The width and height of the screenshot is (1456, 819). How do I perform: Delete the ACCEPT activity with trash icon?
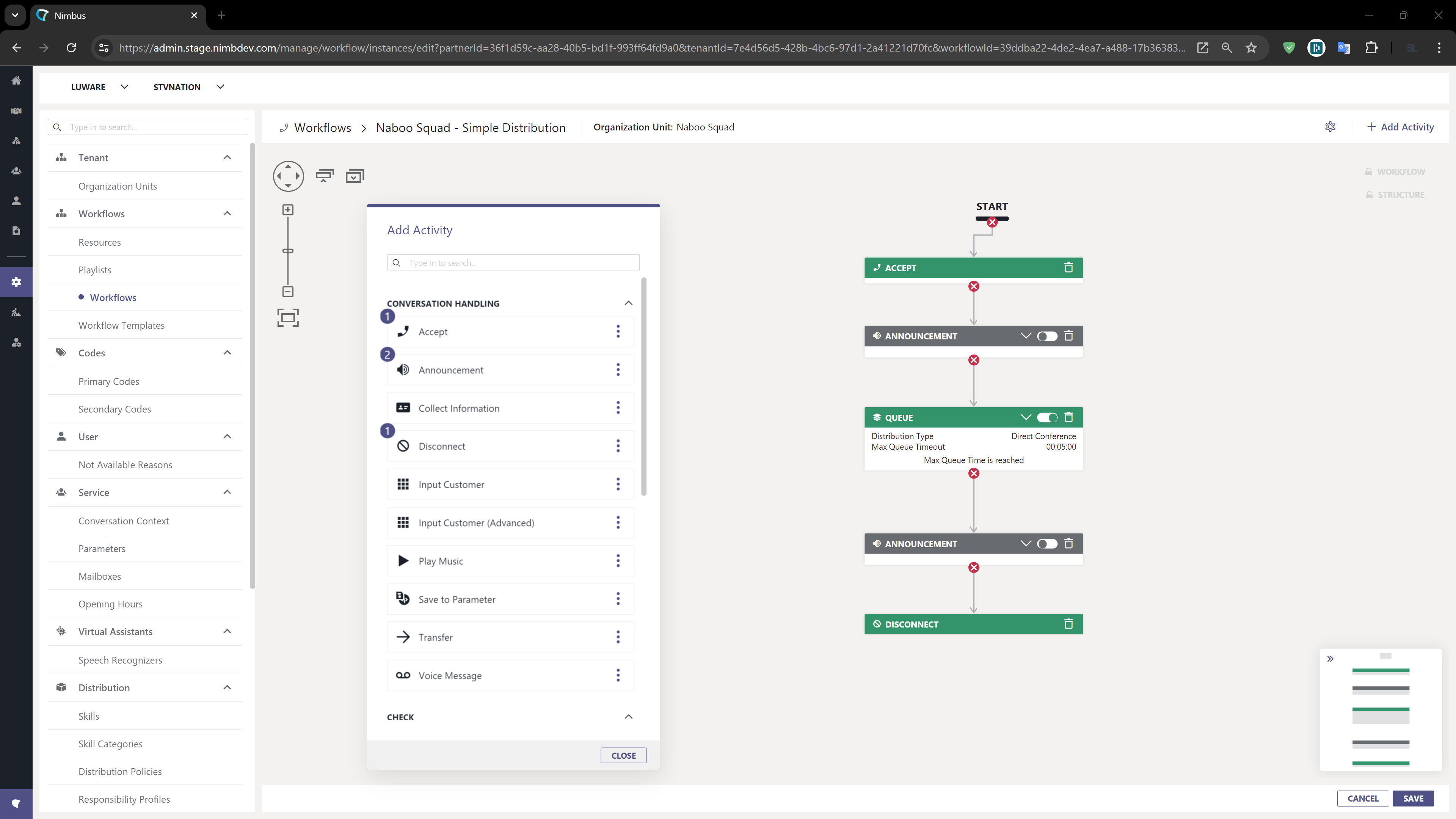1068,267
